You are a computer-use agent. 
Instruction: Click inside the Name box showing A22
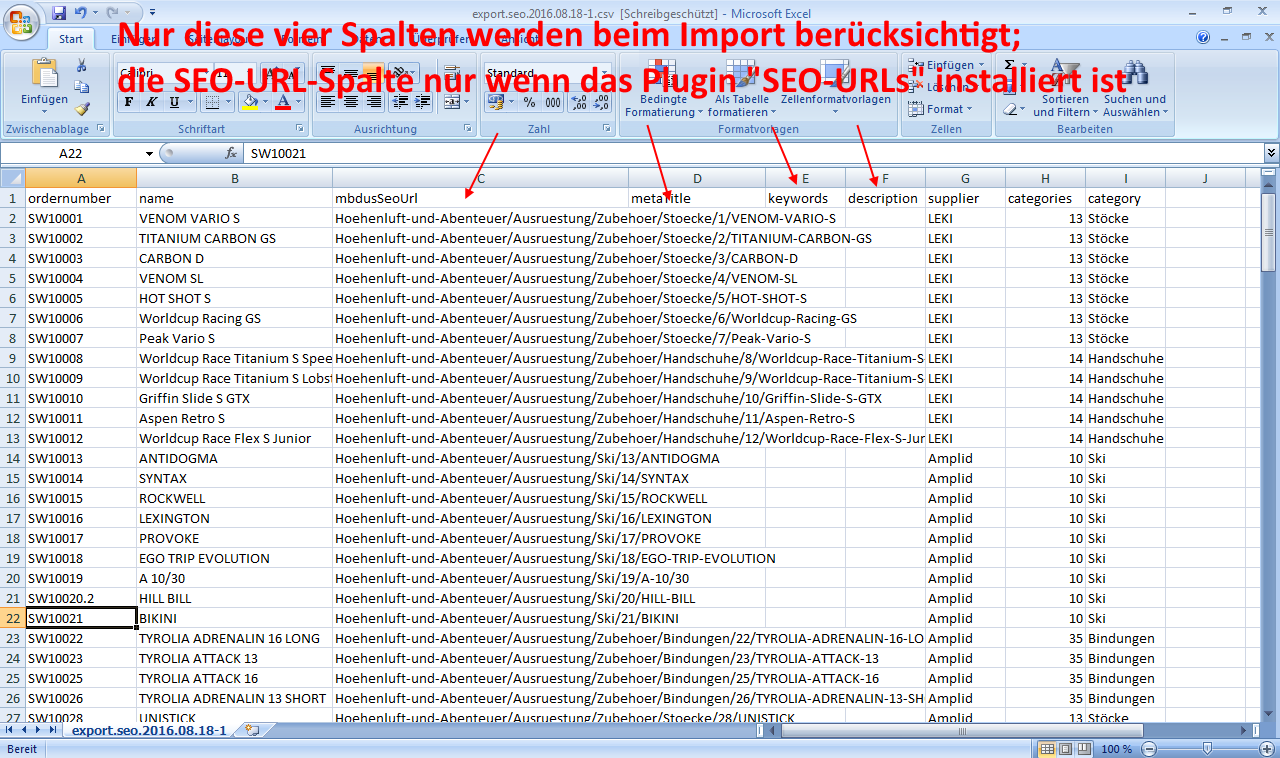(x=70, y=153)
